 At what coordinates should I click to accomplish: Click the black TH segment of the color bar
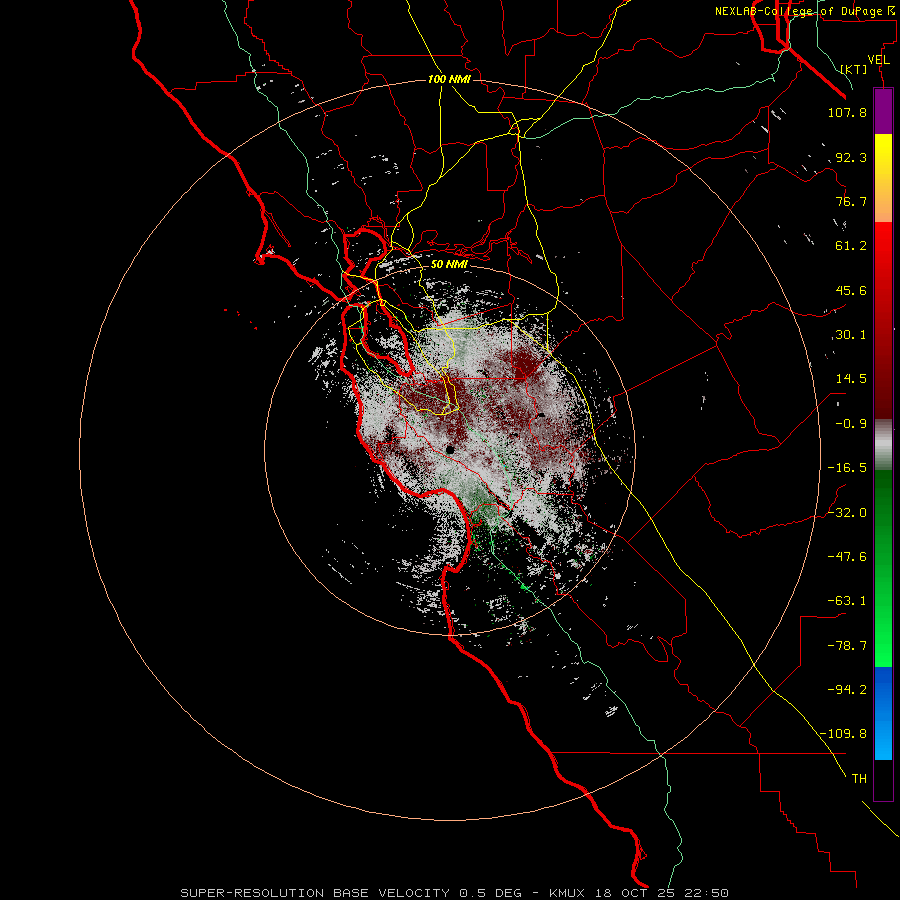[x=883, y=779]
